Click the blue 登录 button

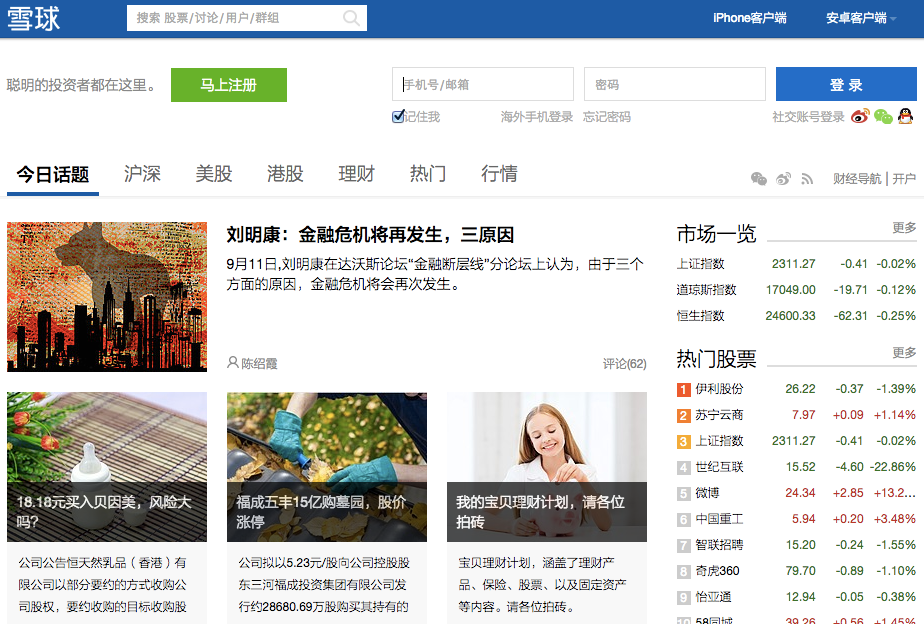846,84
